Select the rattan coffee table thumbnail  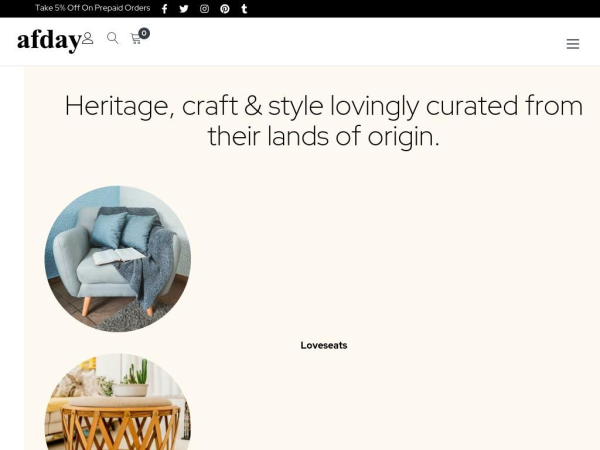pyautogui.click(x=118, y=402)
